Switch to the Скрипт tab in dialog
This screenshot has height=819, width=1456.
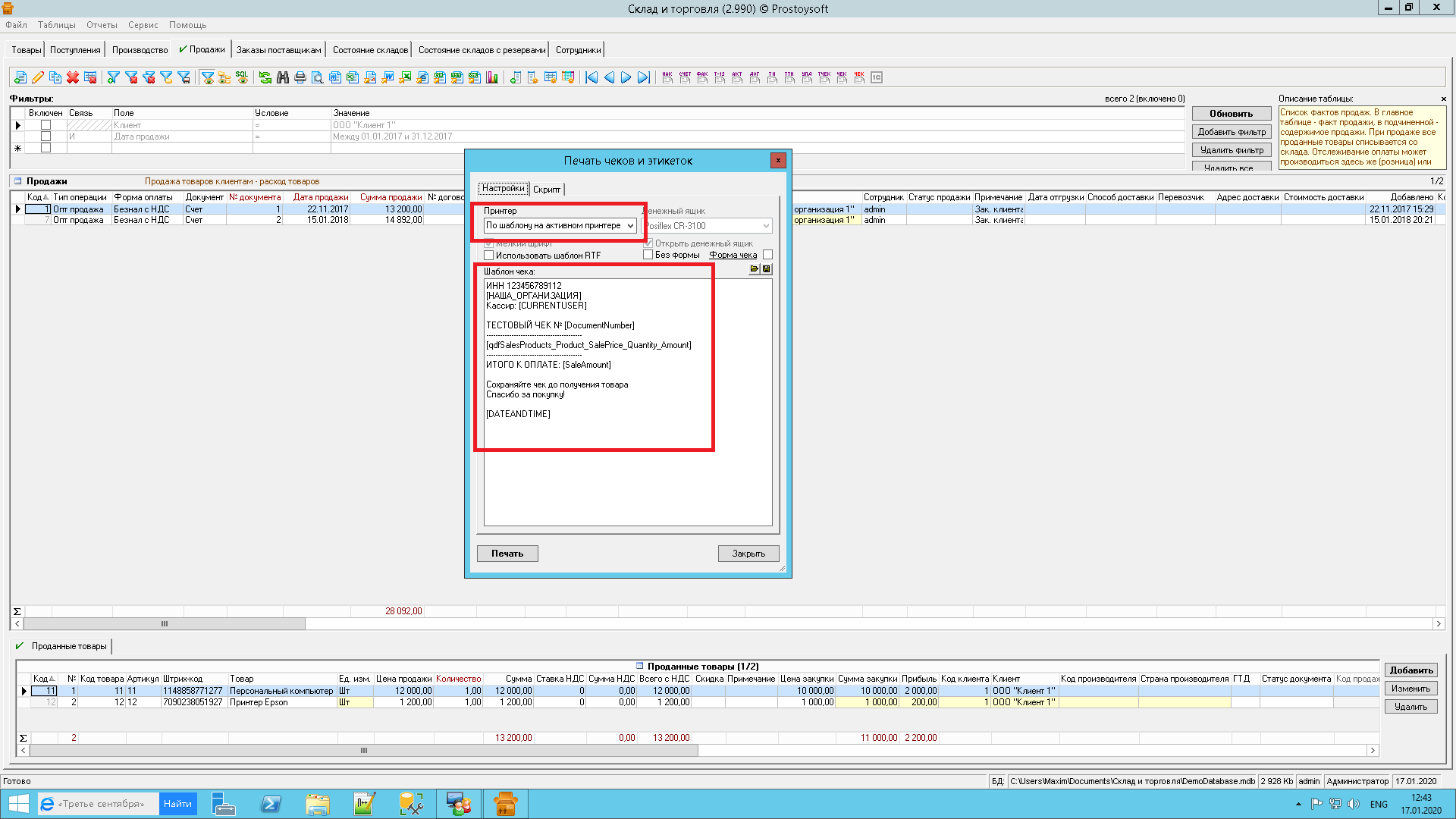point(546,190)
